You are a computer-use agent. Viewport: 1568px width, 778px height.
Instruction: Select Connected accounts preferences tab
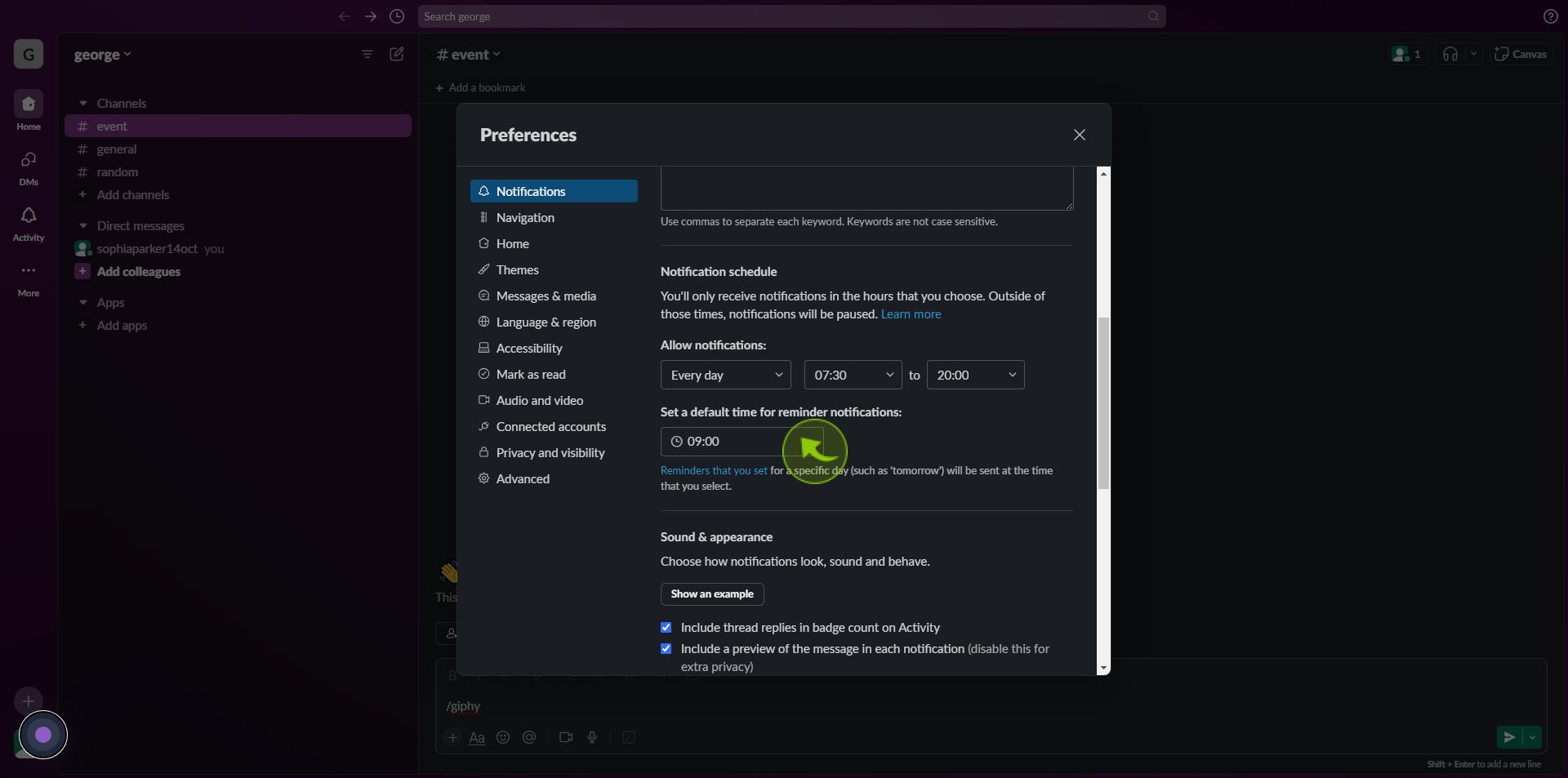coord(554,426)
